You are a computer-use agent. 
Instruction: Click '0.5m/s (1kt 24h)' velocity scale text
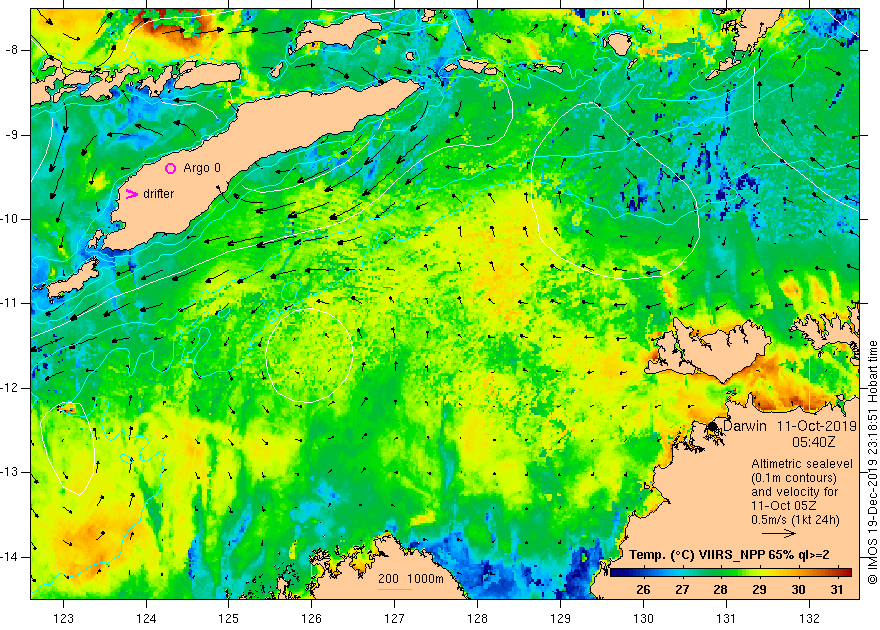point(795,520)
